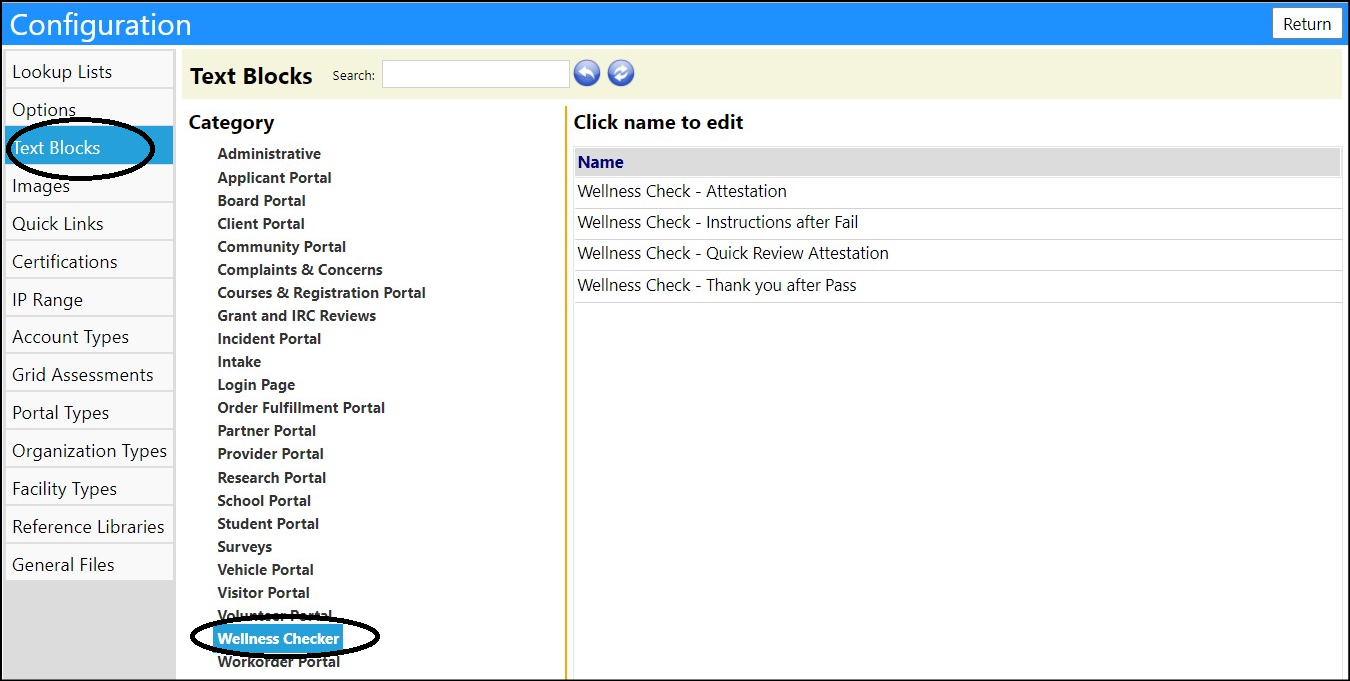The width and height of the screenshot is (1350, 681).
Task: Edit Wellness Check - Quick Review Attestation
Action: [x=733, y=253]
